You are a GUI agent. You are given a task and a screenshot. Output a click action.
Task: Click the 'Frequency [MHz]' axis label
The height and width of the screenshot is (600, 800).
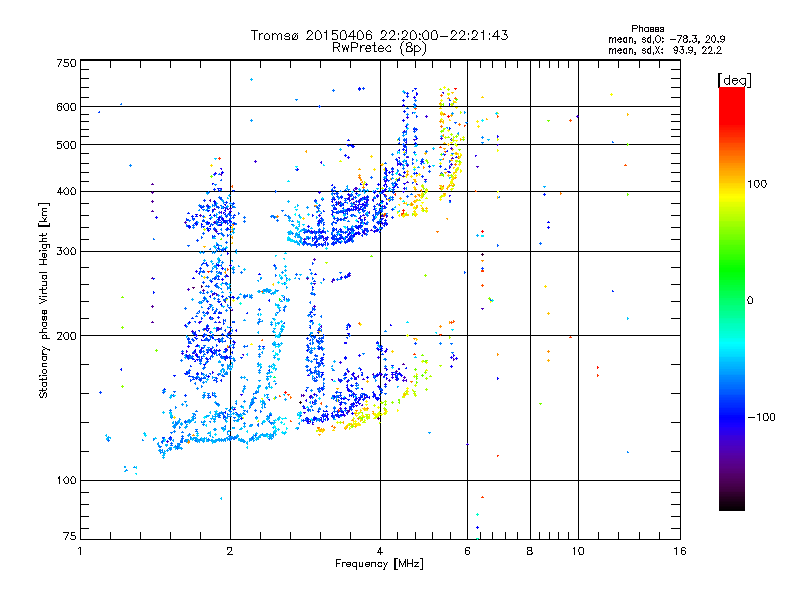click(379, 564)
